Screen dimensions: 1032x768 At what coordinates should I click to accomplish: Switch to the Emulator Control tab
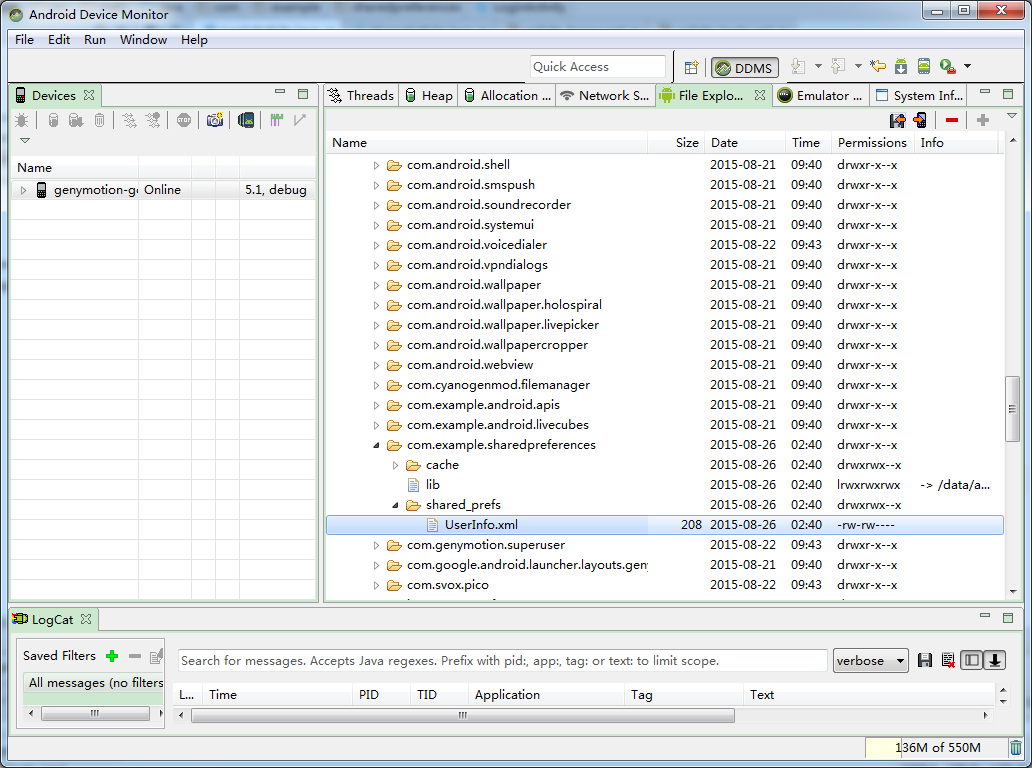pyautogui.click(x=821, y=95)
